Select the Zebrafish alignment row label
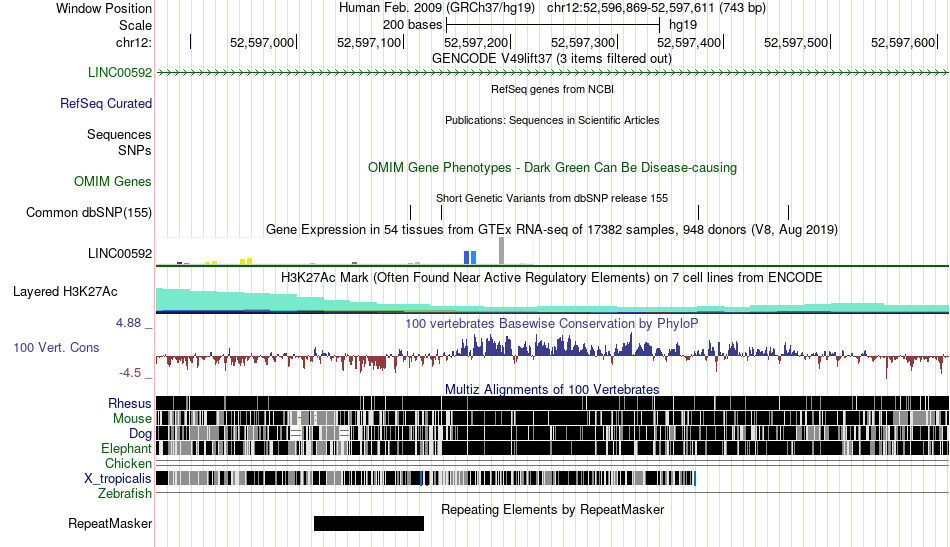 tap(125, 494)
